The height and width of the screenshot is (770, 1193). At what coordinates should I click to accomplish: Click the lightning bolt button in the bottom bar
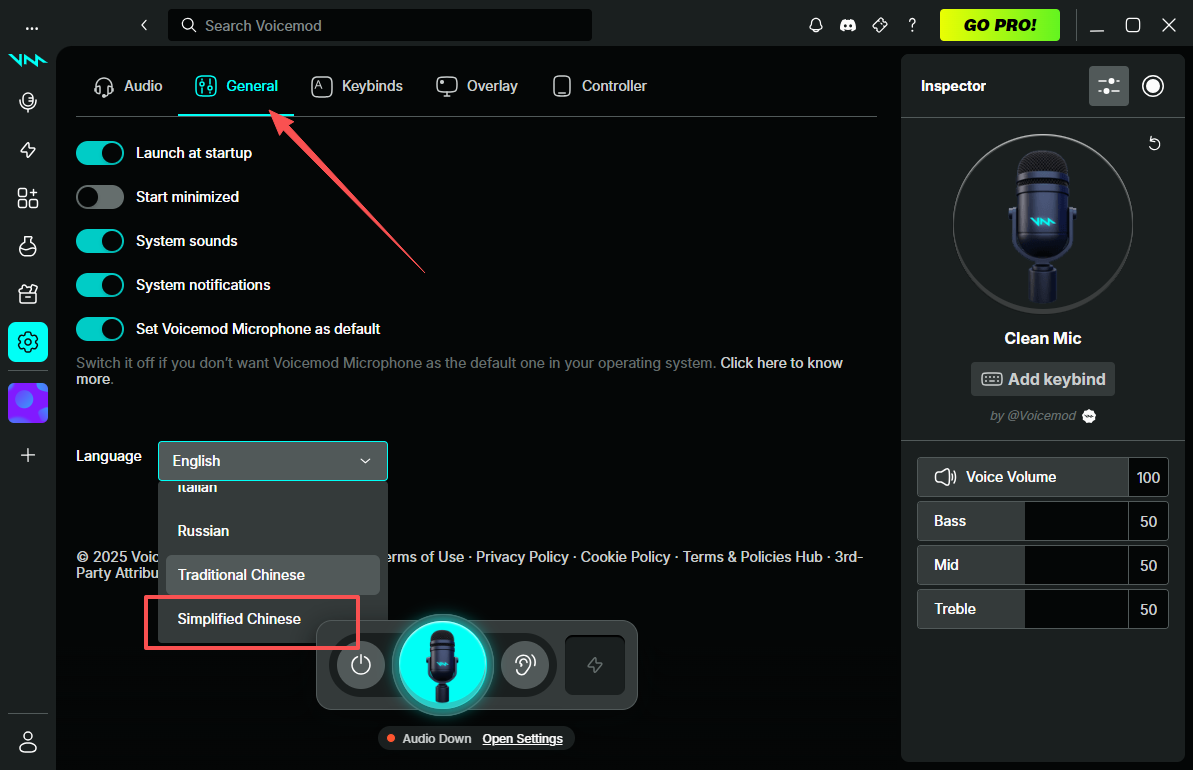pos(595,665)
